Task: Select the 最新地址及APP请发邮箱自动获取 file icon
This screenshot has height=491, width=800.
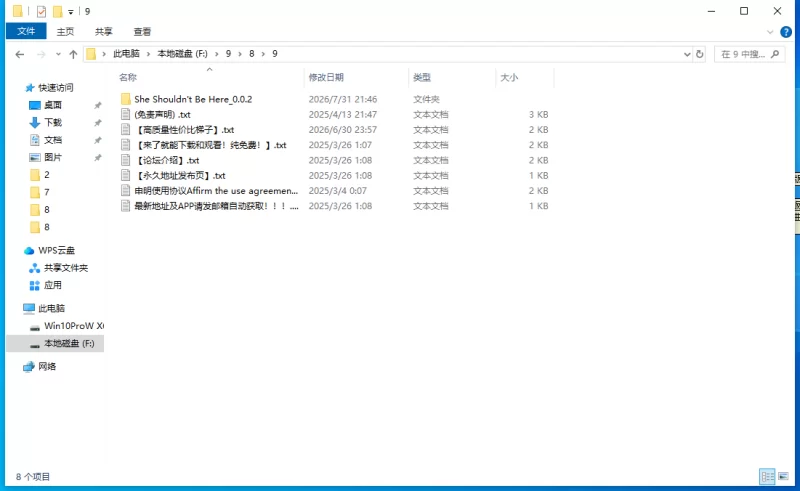Action: pyautogui.click(x=126, y=206)
